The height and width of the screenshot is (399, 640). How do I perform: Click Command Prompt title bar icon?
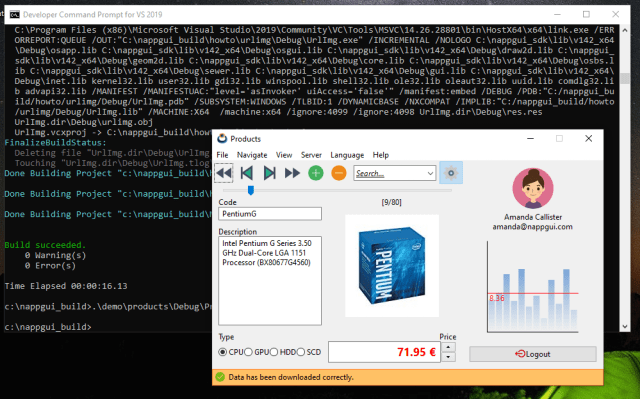pos(15,15)
